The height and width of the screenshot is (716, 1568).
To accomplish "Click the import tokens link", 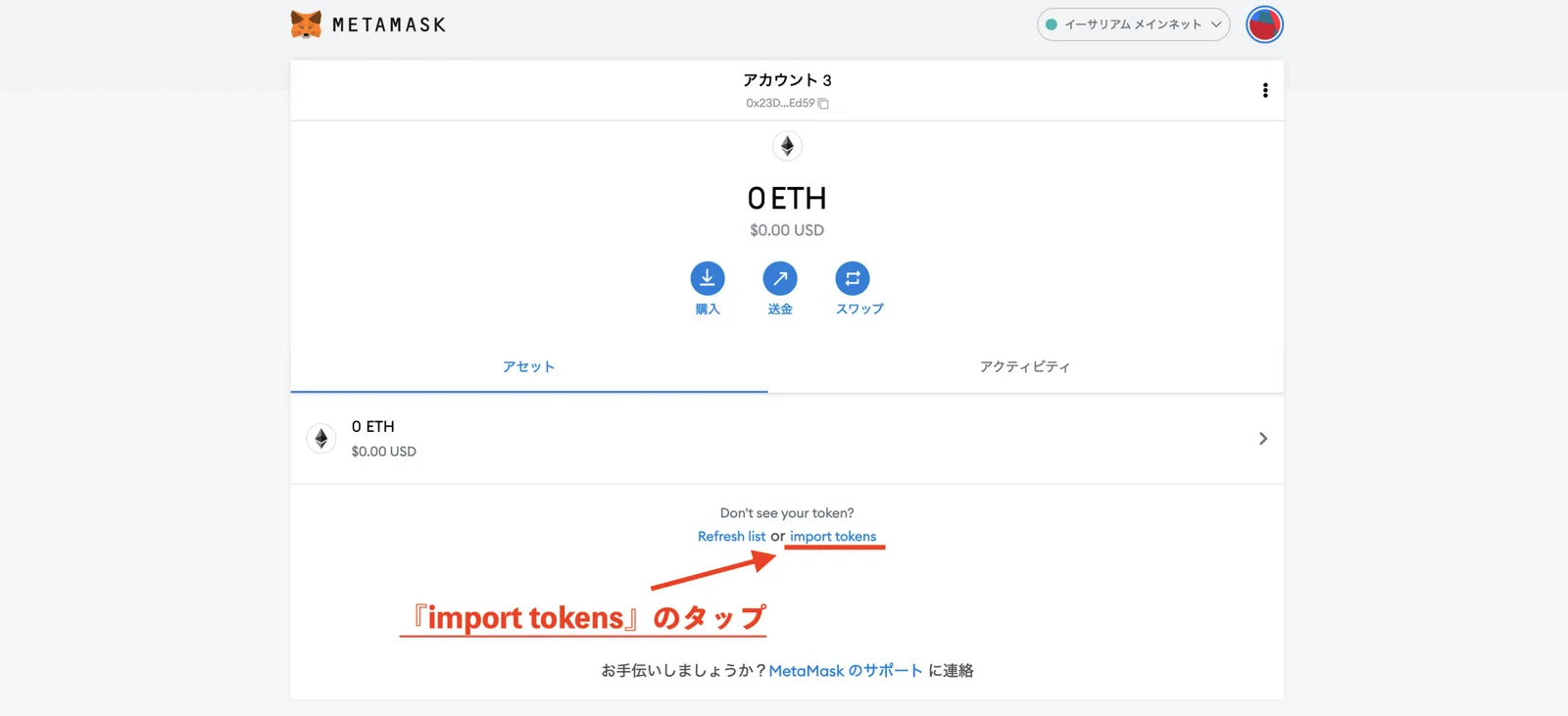I will [833, 537].
